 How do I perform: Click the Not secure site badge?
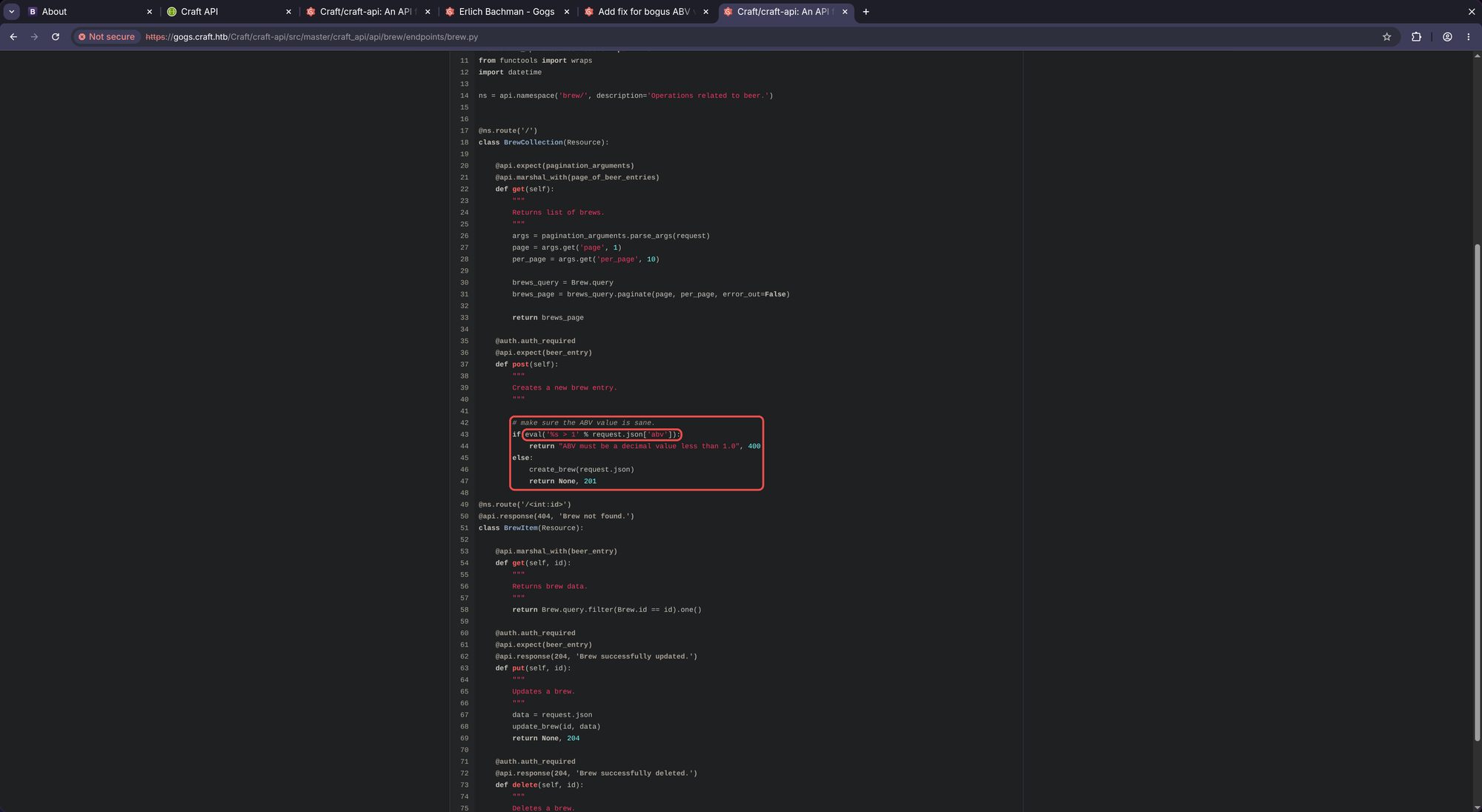[107, 36]
